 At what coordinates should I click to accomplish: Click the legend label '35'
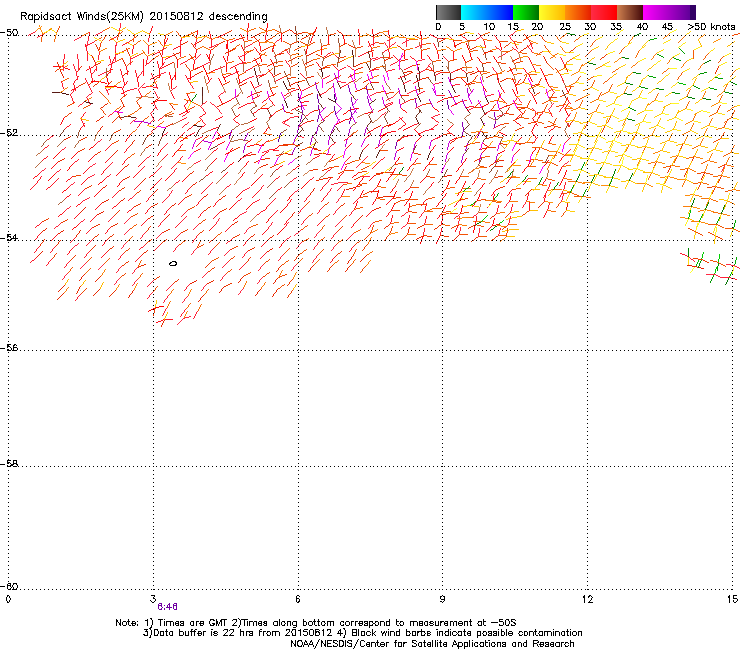point(616,27)
